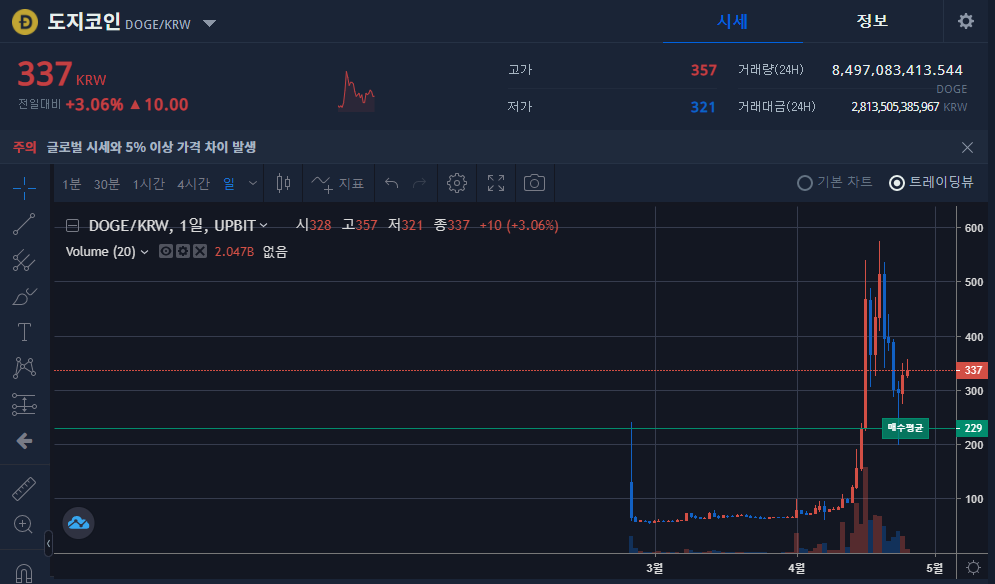
Task: Enter fullscreen chart mode
Action: [496, 183]
